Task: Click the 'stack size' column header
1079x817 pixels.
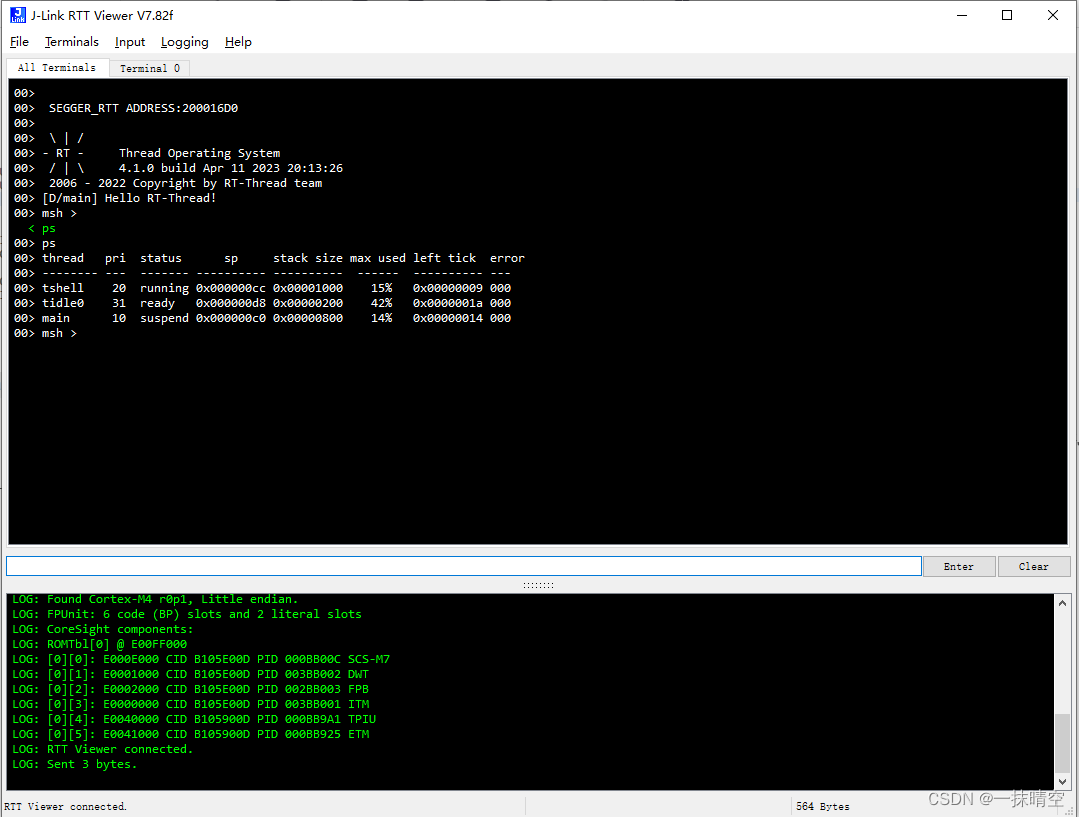Action: coord(308,258)
